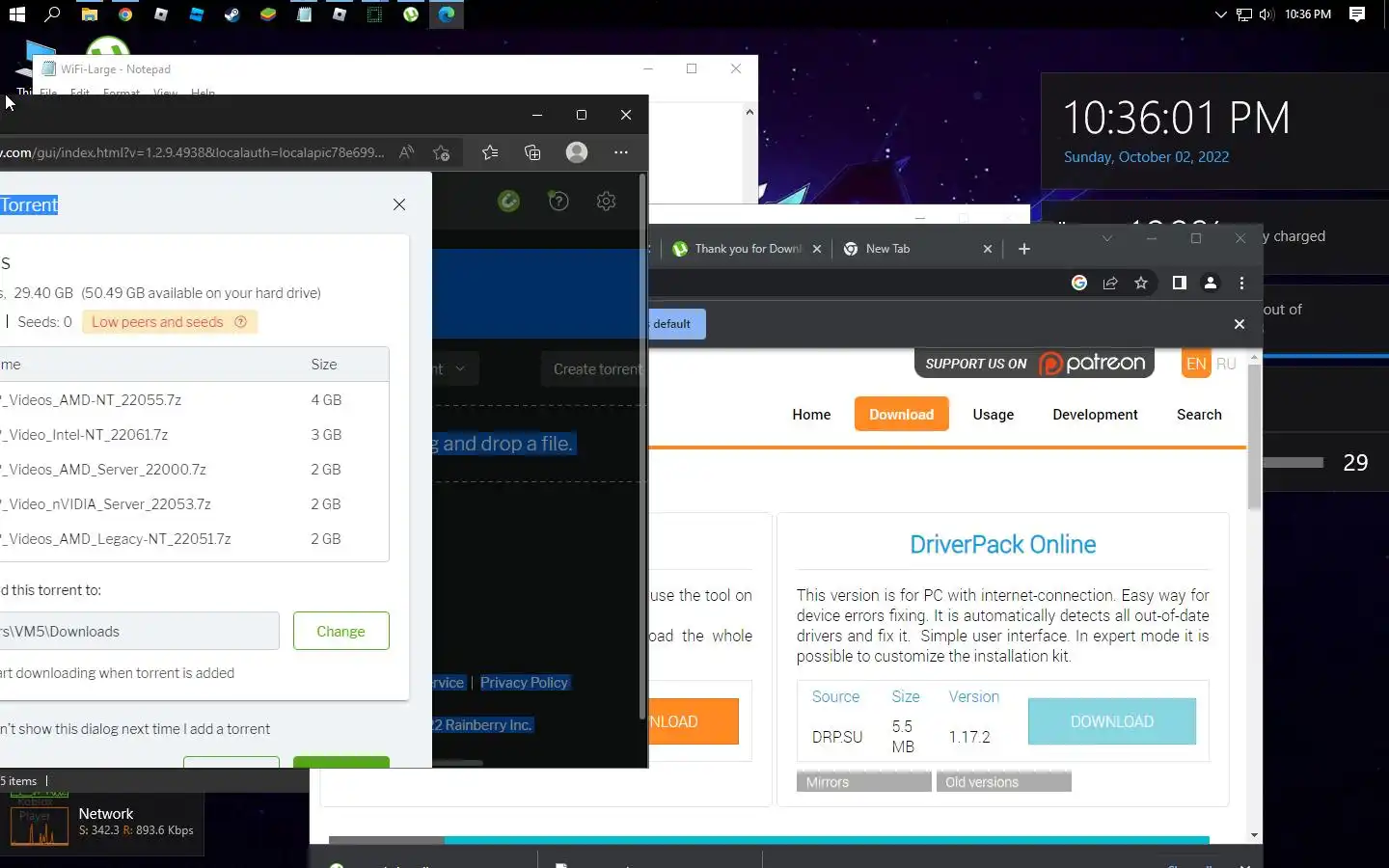Screen dimensions: 1389x868
Task: Open Chrome profile icon
Action: point(1210,283)
